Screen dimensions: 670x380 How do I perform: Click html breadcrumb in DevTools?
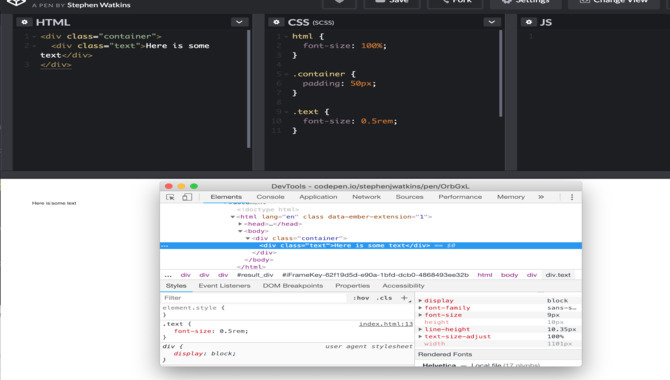pyautogui.click(x=485, y=275)
